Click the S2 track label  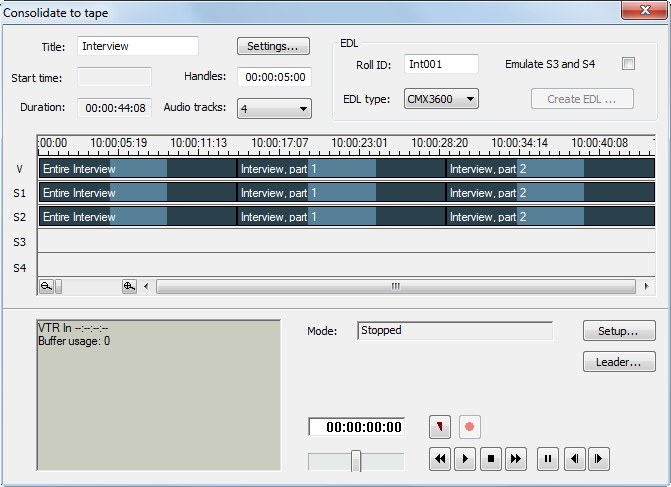[x=19, y=217]
